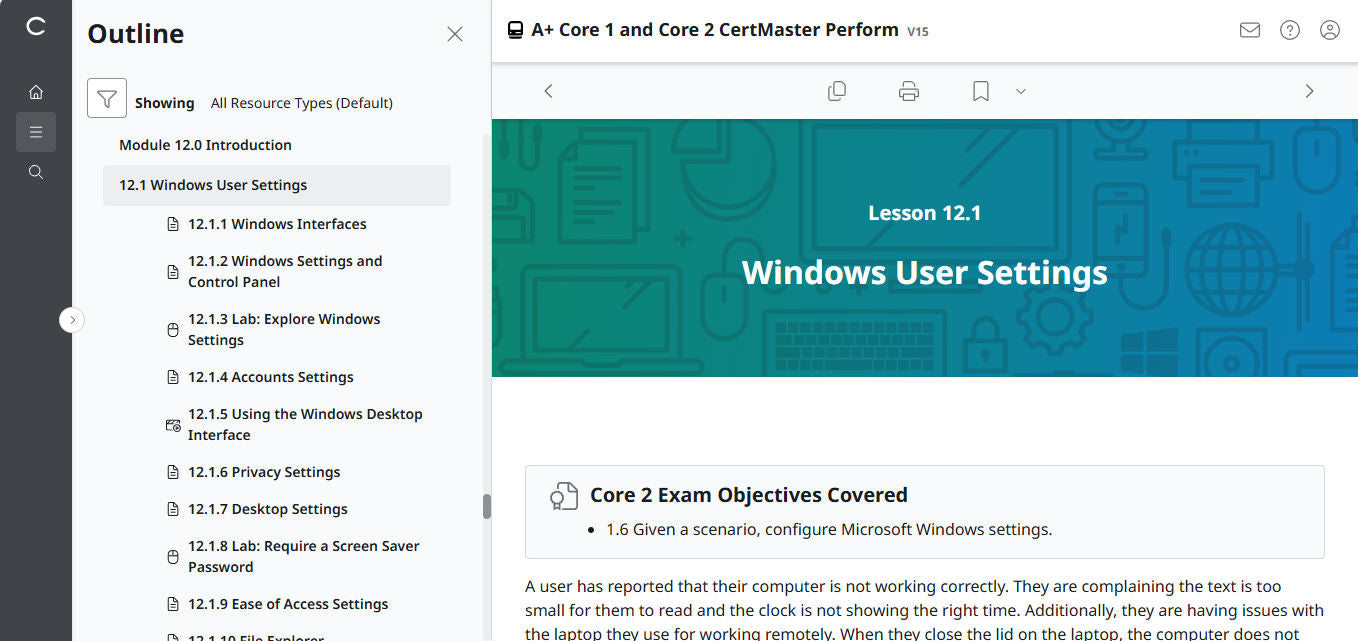
Task: Go to Home using the sidebar house icon
Action: (x=36, y=91)
